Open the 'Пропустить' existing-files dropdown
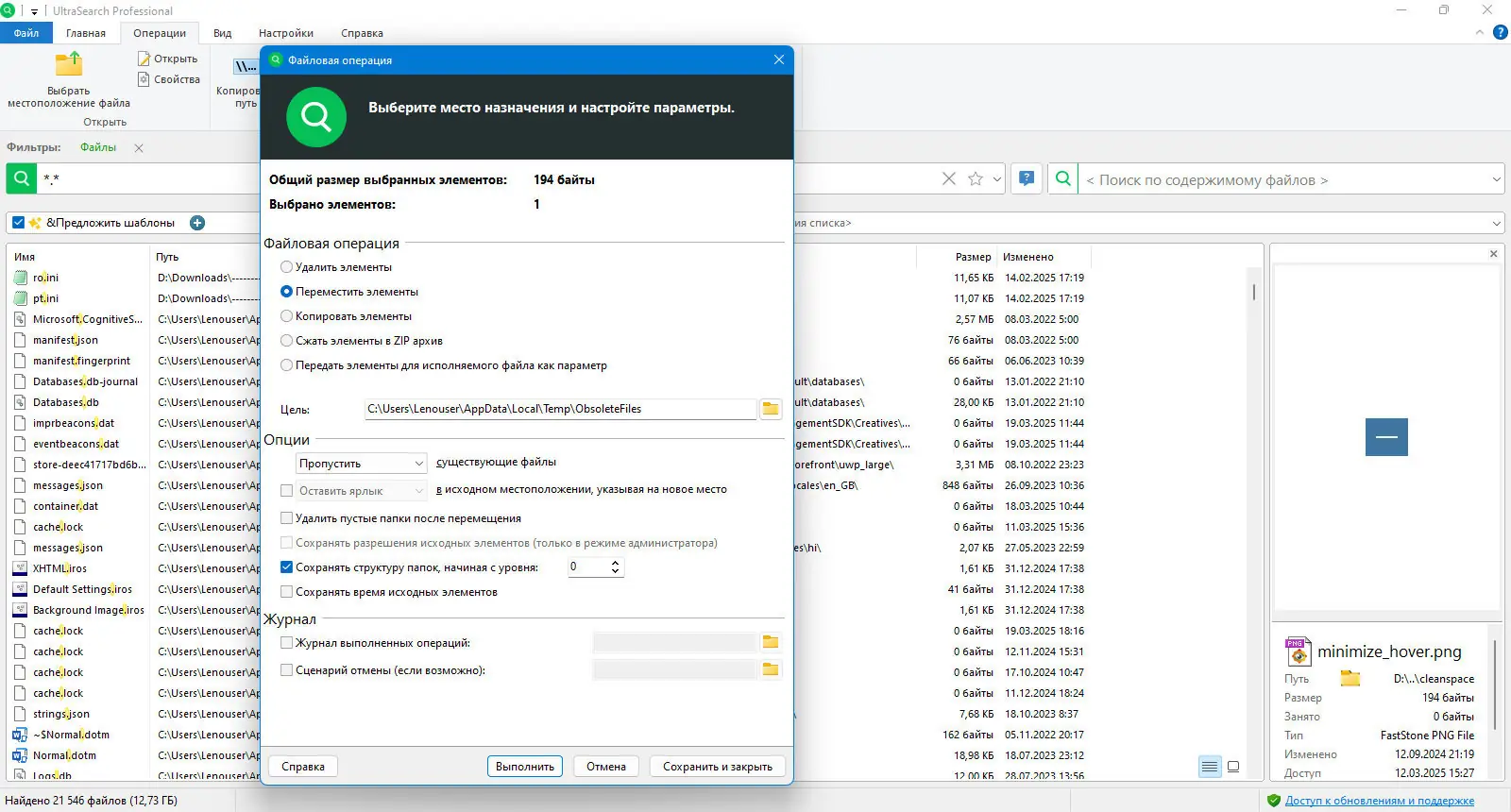 coord(362,464)
